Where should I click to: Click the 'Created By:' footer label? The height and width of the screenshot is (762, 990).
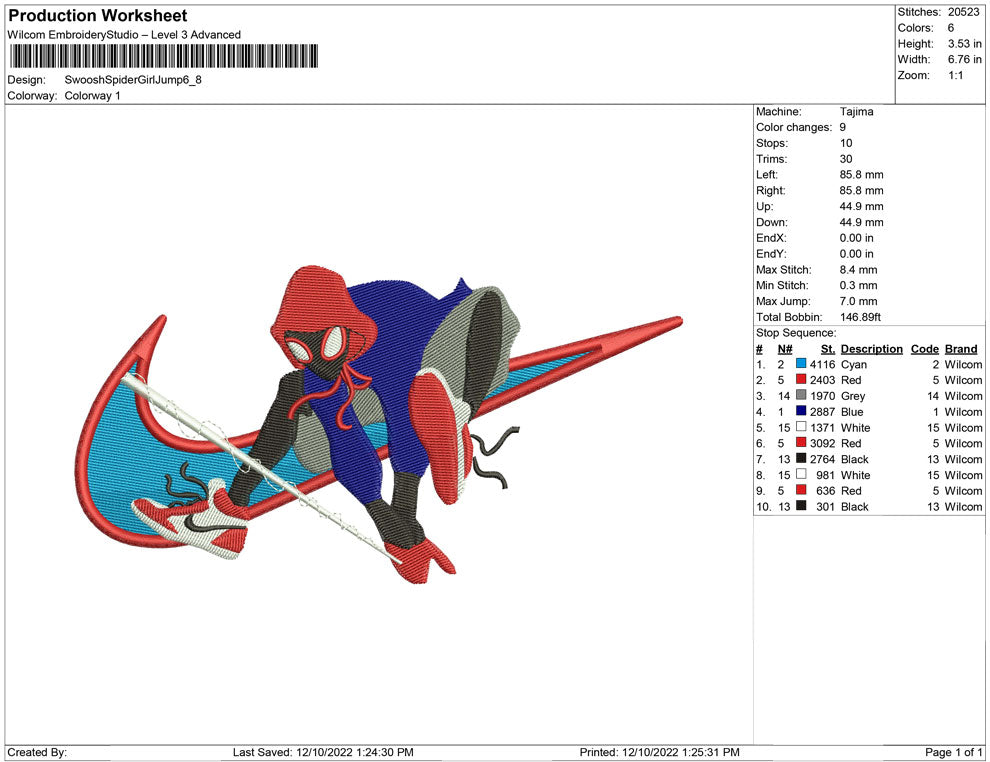coord(37,752)
